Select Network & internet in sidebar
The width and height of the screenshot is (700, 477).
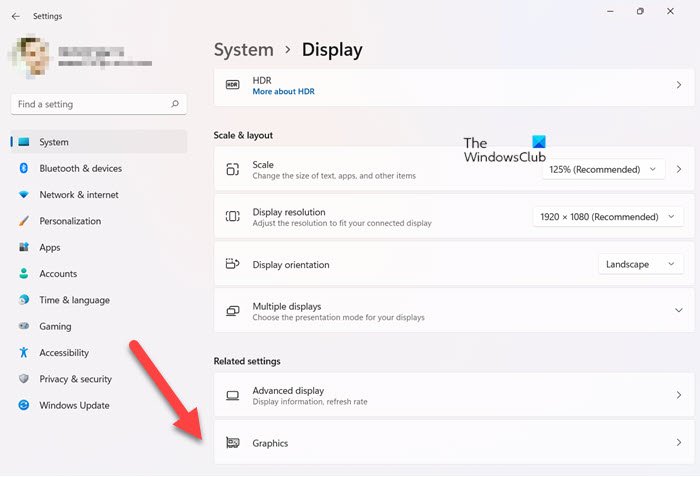99,195
